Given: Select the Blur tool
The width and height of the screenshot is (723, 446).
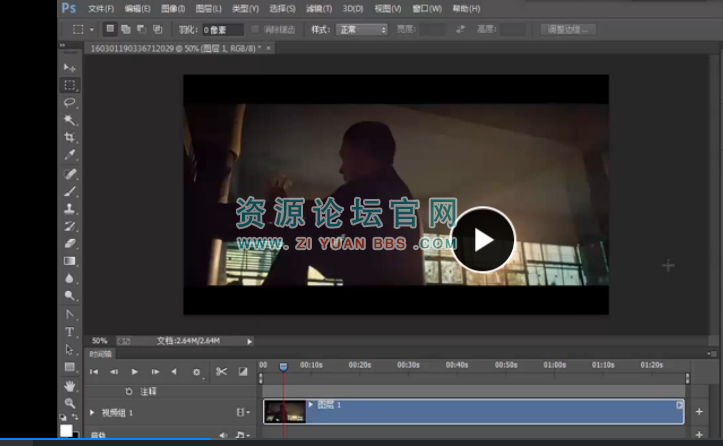Looking at the screenshot, I should [70, 278].
